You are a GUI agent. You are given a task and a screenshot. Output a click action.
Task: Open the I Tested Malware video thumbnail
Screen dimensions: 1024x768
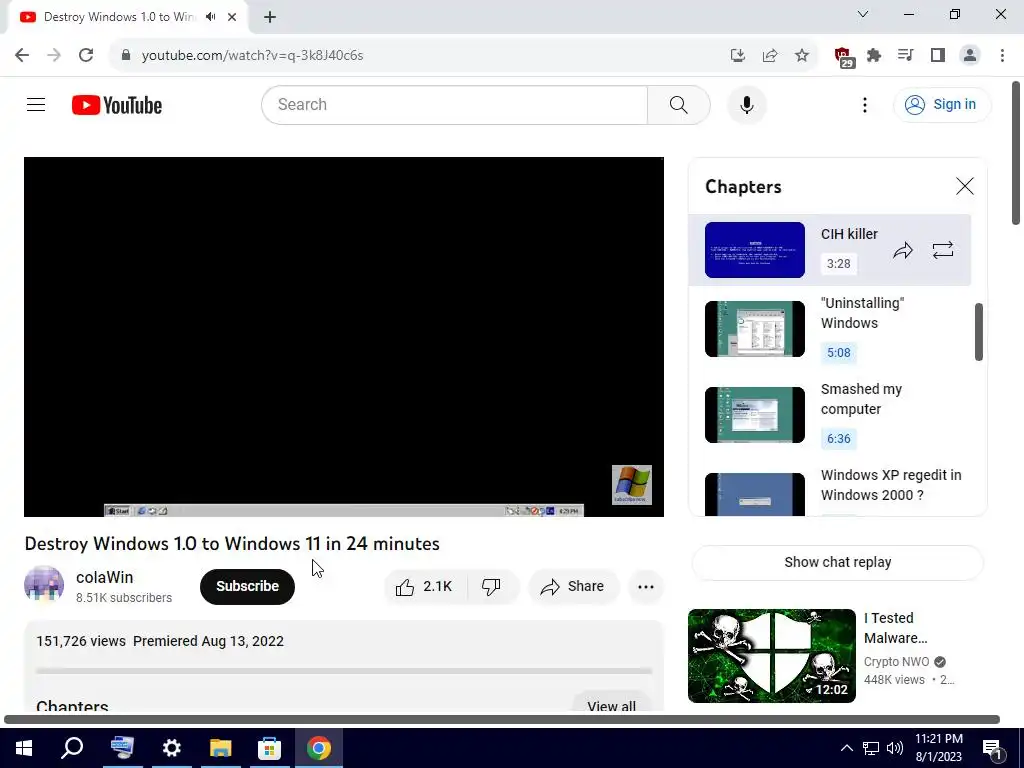(772, 656)
